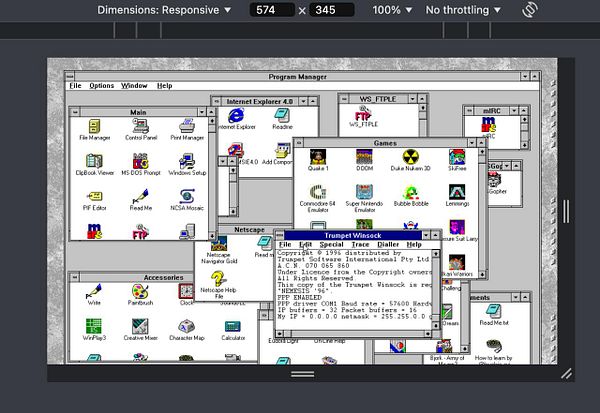Select the Bubble Bobble icon
This screenshot has width=600, height=413.
411,195
